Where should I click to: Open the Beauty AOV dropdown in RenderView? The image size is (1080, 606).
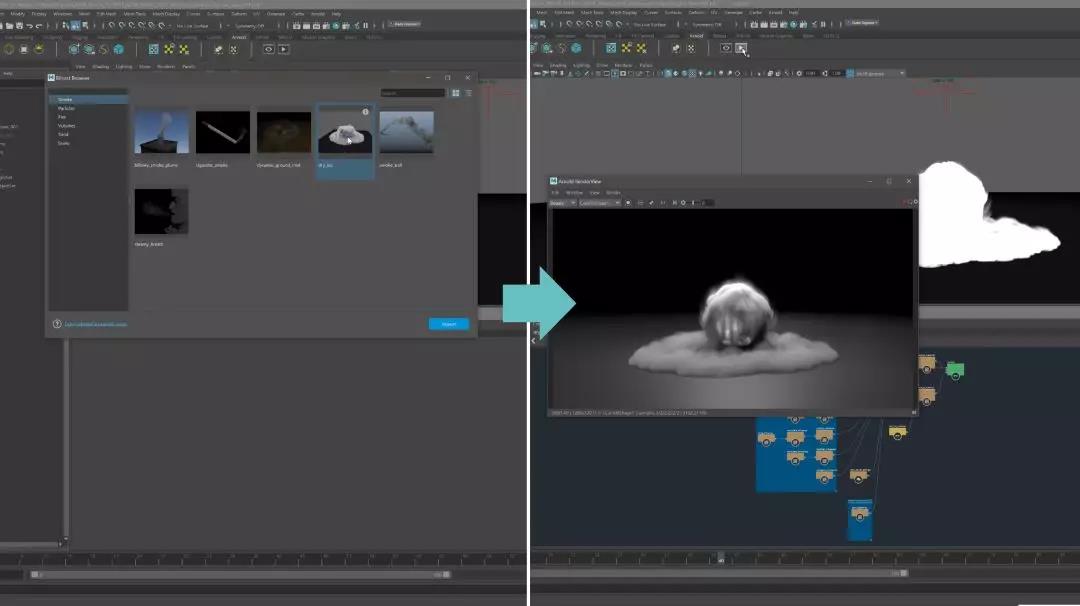[560, 203]
